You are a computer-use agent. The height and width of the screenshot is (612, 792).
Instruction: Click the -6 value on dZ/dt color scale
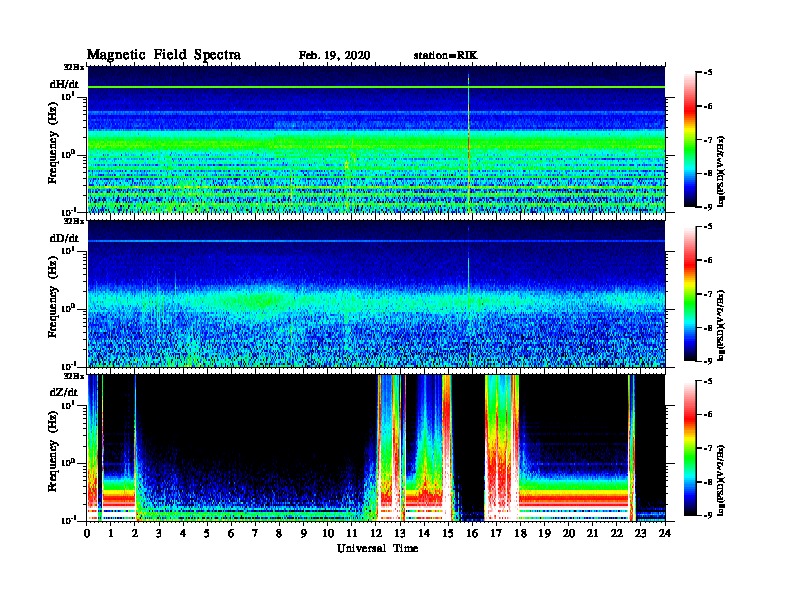coord(708,415)
